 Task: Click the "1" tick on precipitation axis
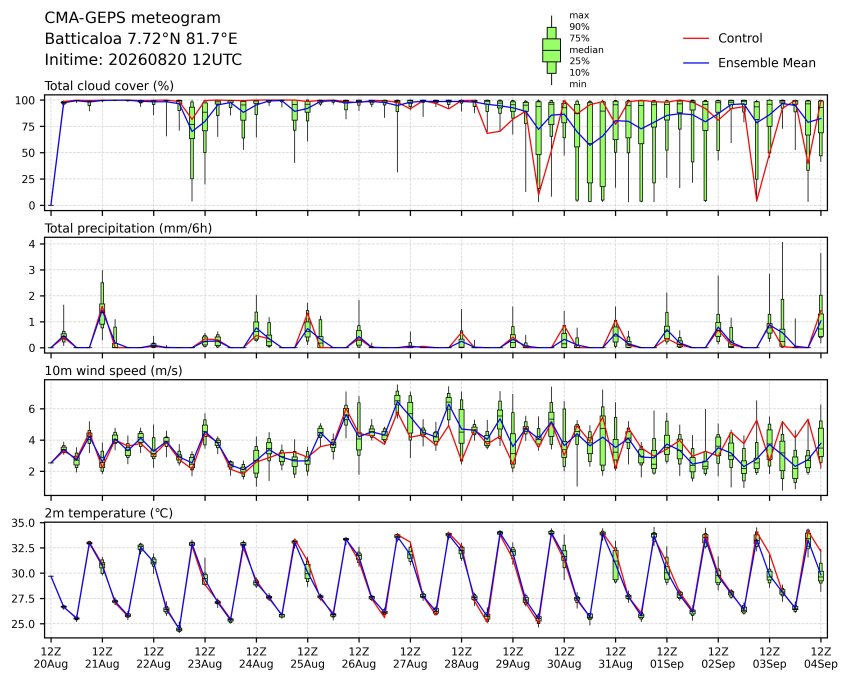(32, 322)
